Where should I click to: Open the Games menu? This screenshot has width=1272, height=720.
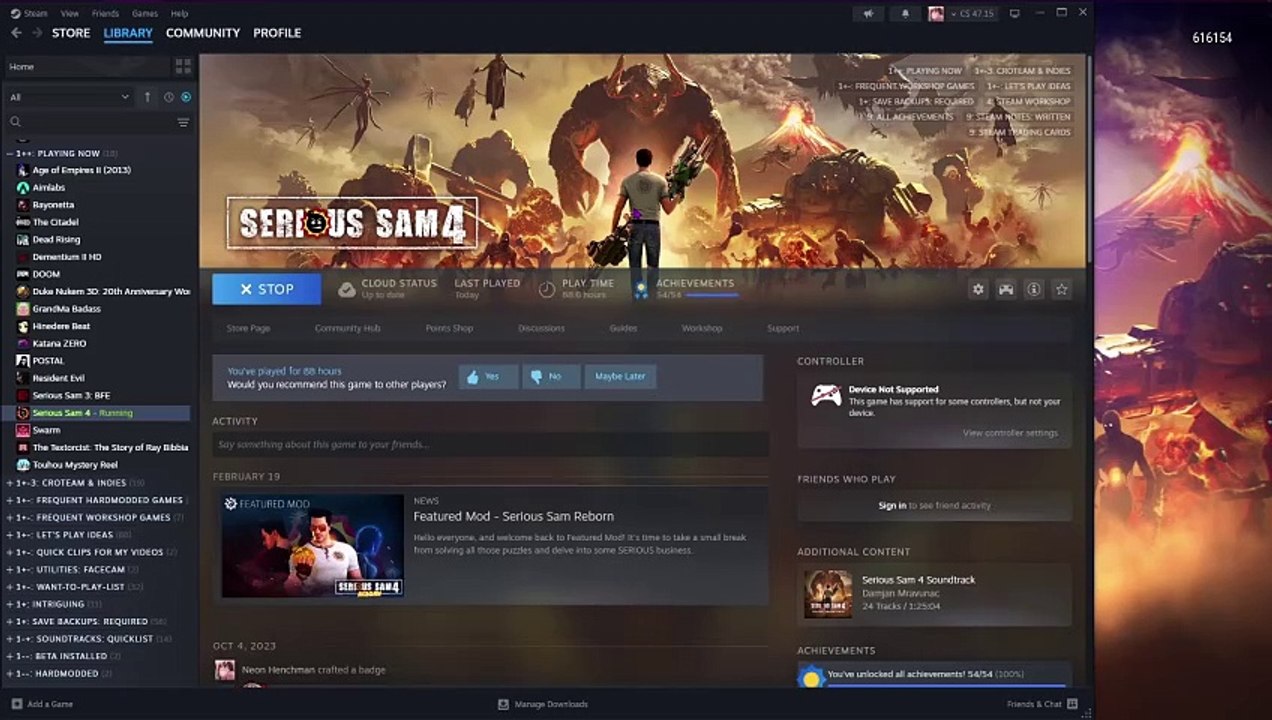click(145, 13)
